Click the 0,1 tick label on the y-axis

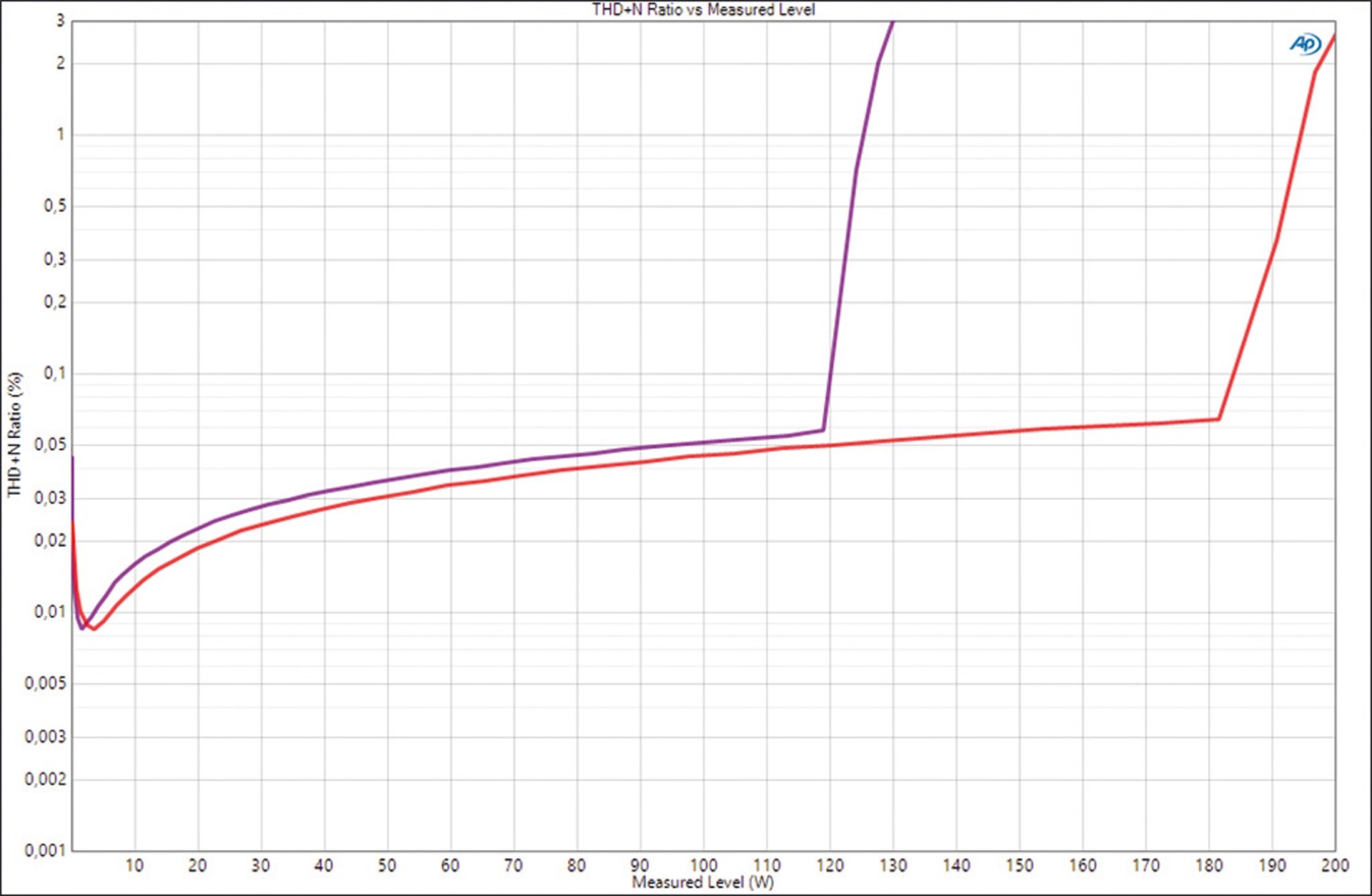[55, 373]
